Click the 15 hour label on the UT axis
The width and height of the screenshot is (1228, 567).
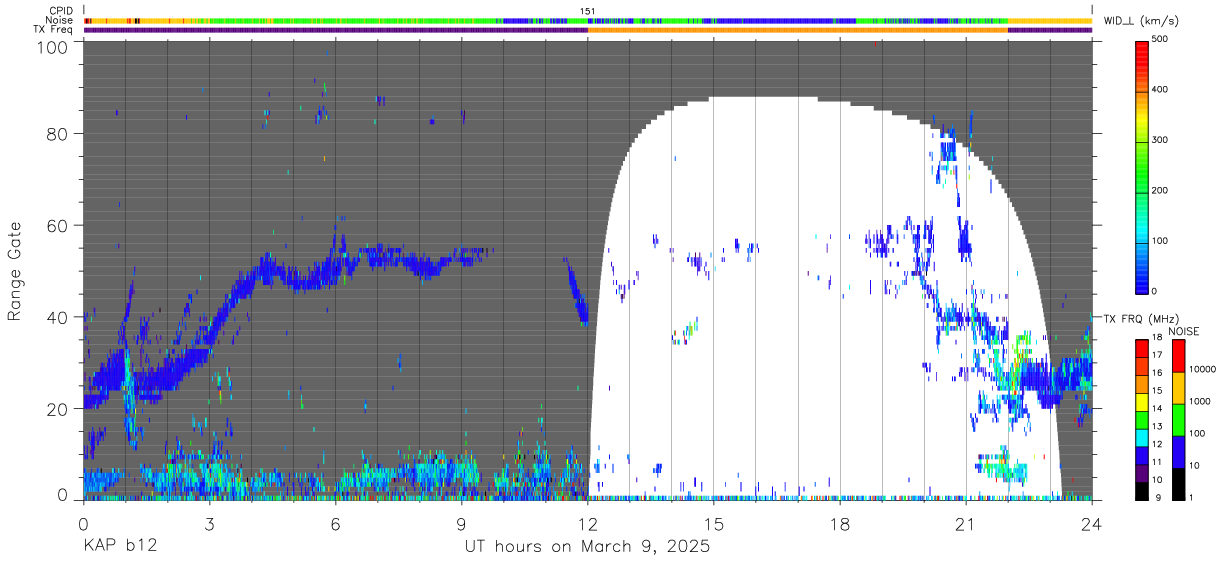713,523
